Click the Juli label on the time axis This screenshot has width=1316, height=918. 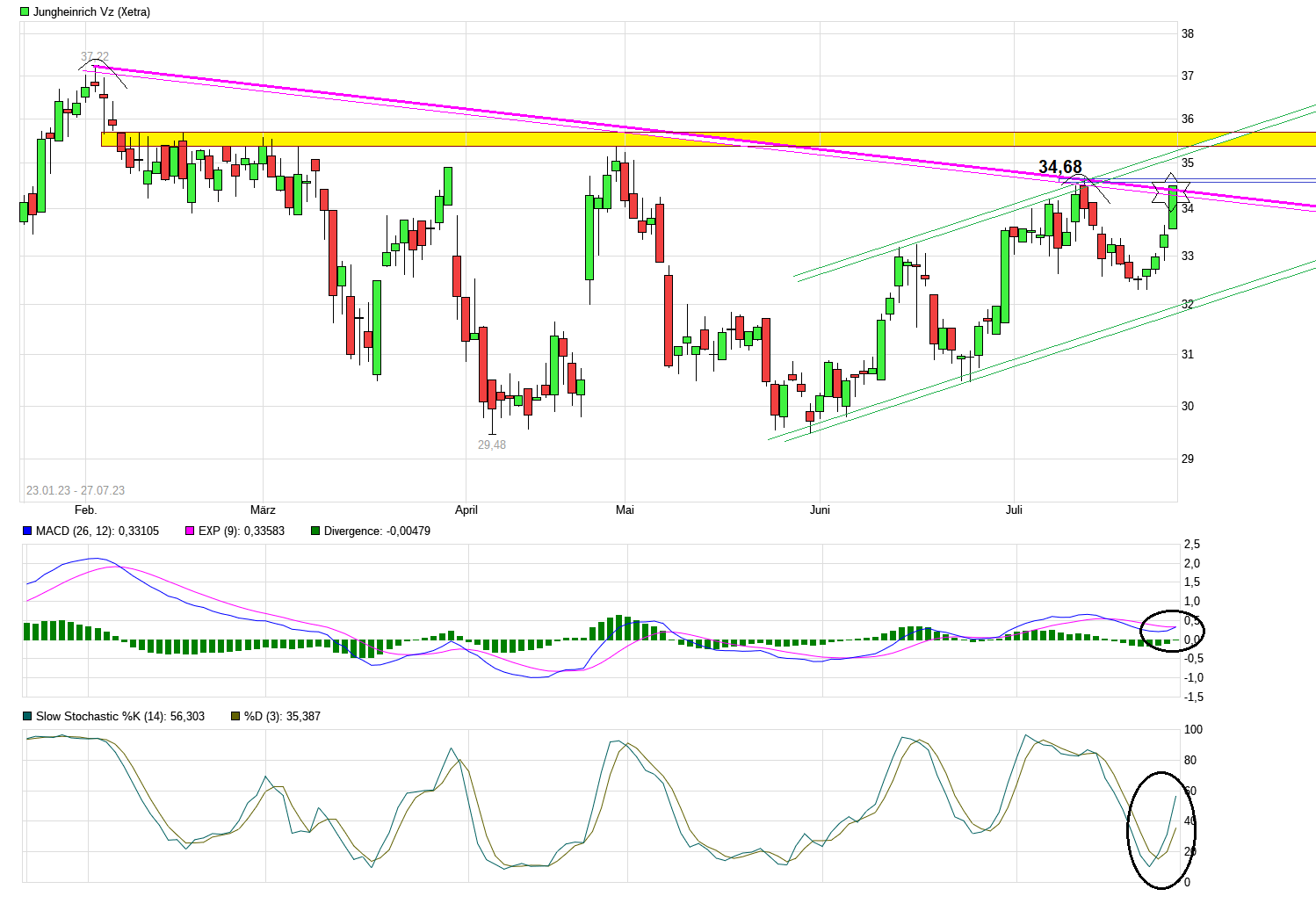point(1014,510)
